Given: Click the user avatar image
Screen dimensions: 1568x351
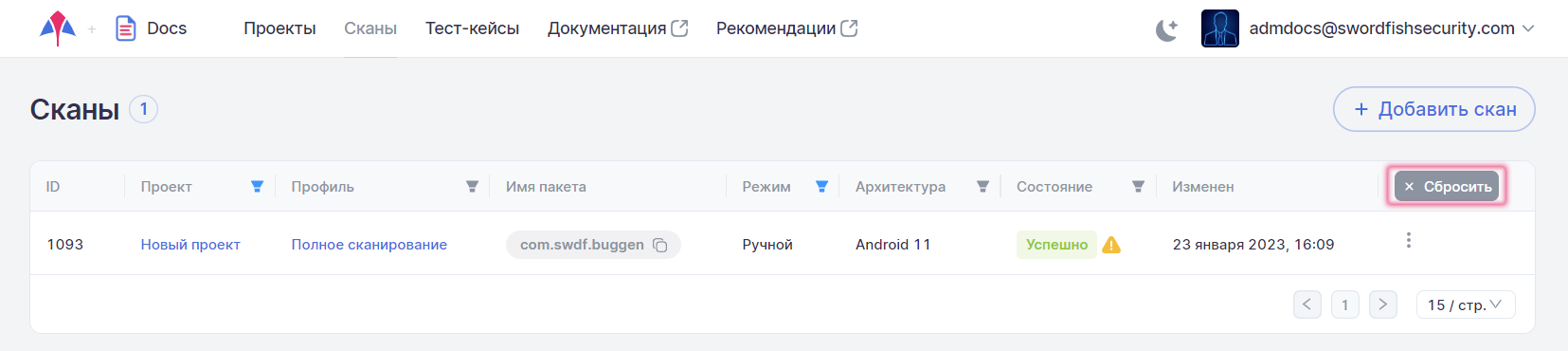Looking at the screenshot, I should 1219,28.
